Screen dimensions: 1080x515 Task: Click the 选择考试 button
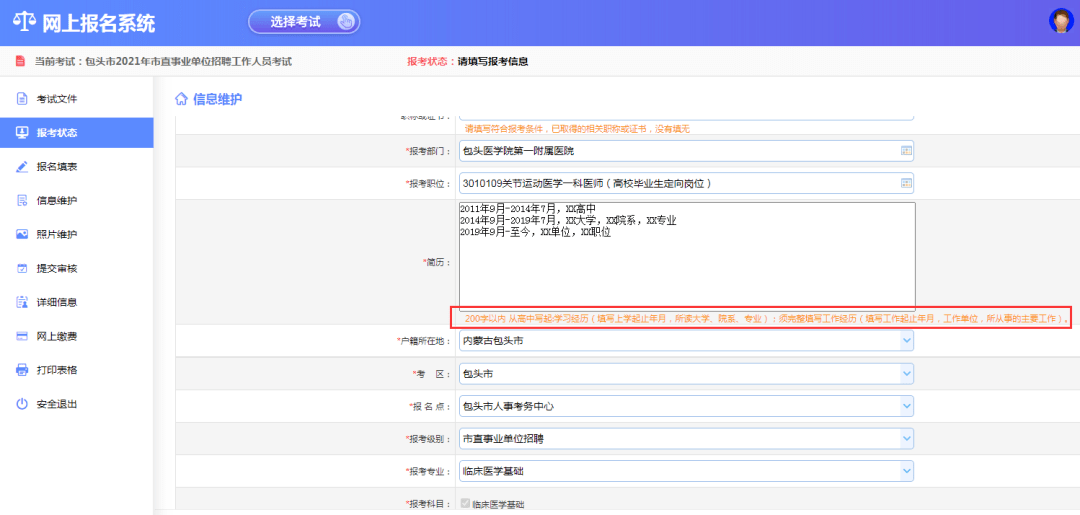click(x=304, y=21)
